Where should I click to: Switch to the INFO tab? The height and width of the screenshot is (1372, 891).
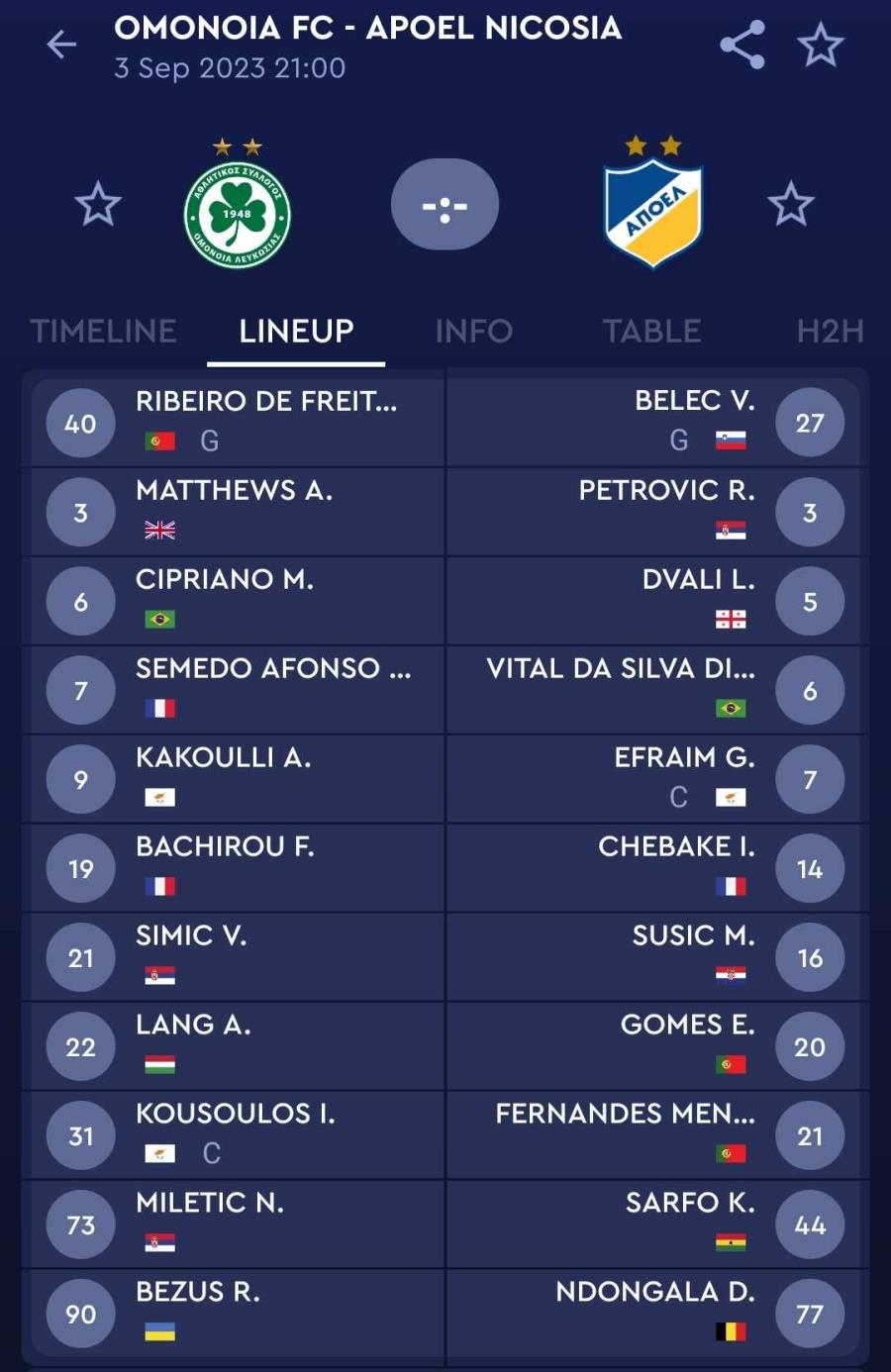tap(474, 331)
